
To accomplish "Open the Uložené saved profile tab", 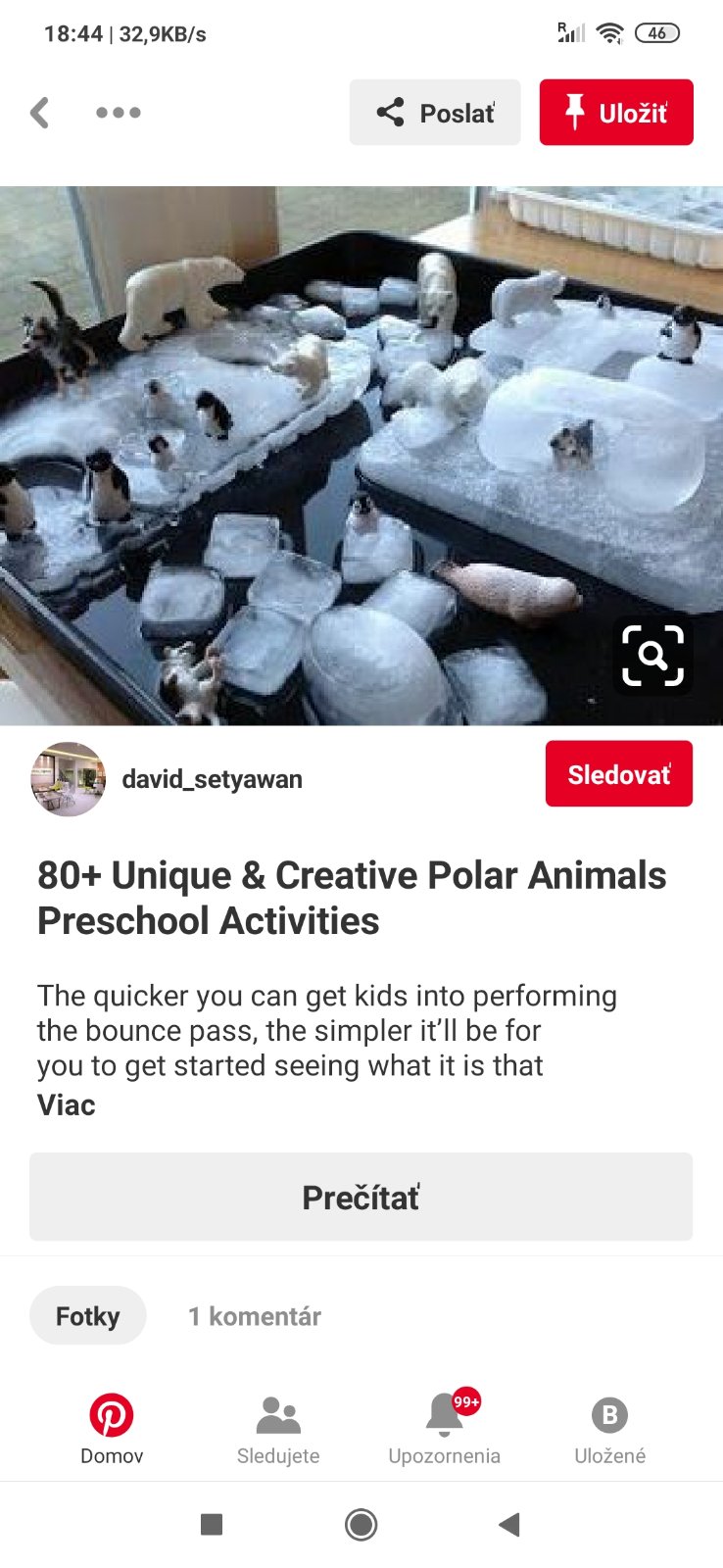I will click(x=609, y=1428).
